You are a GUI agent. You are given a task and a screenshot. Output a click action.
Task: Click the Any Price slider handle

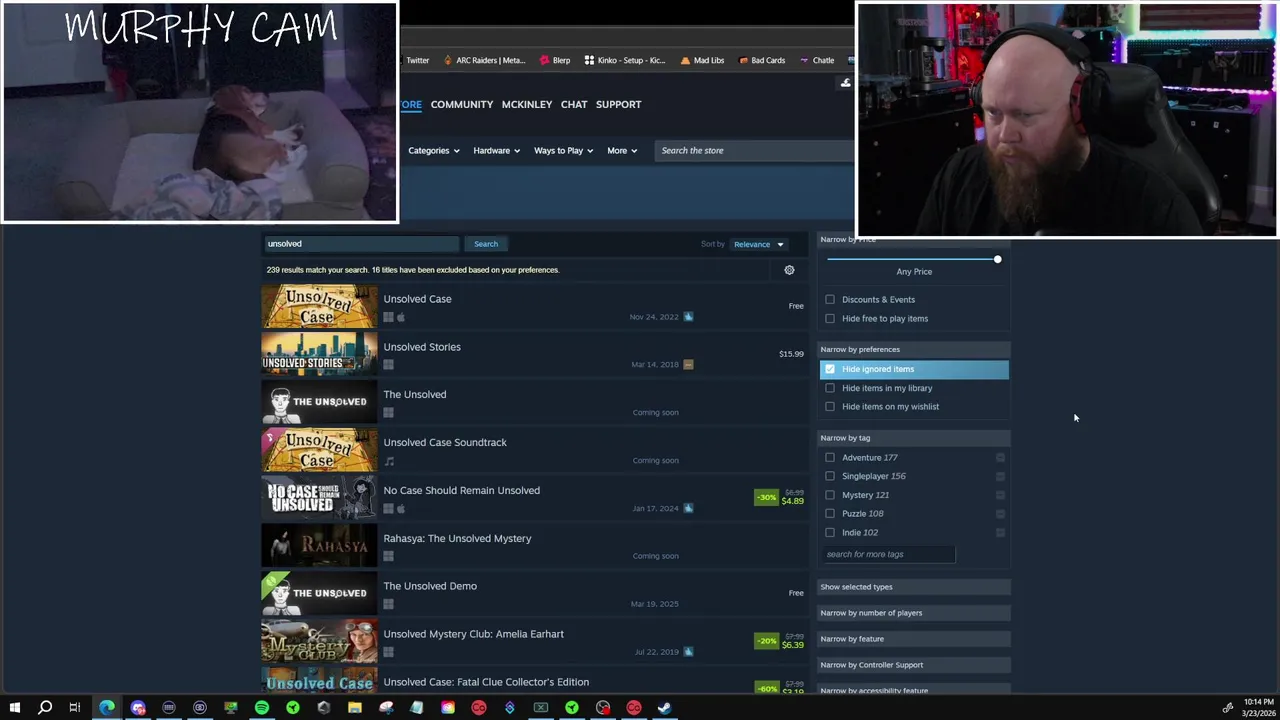point(997,260)
